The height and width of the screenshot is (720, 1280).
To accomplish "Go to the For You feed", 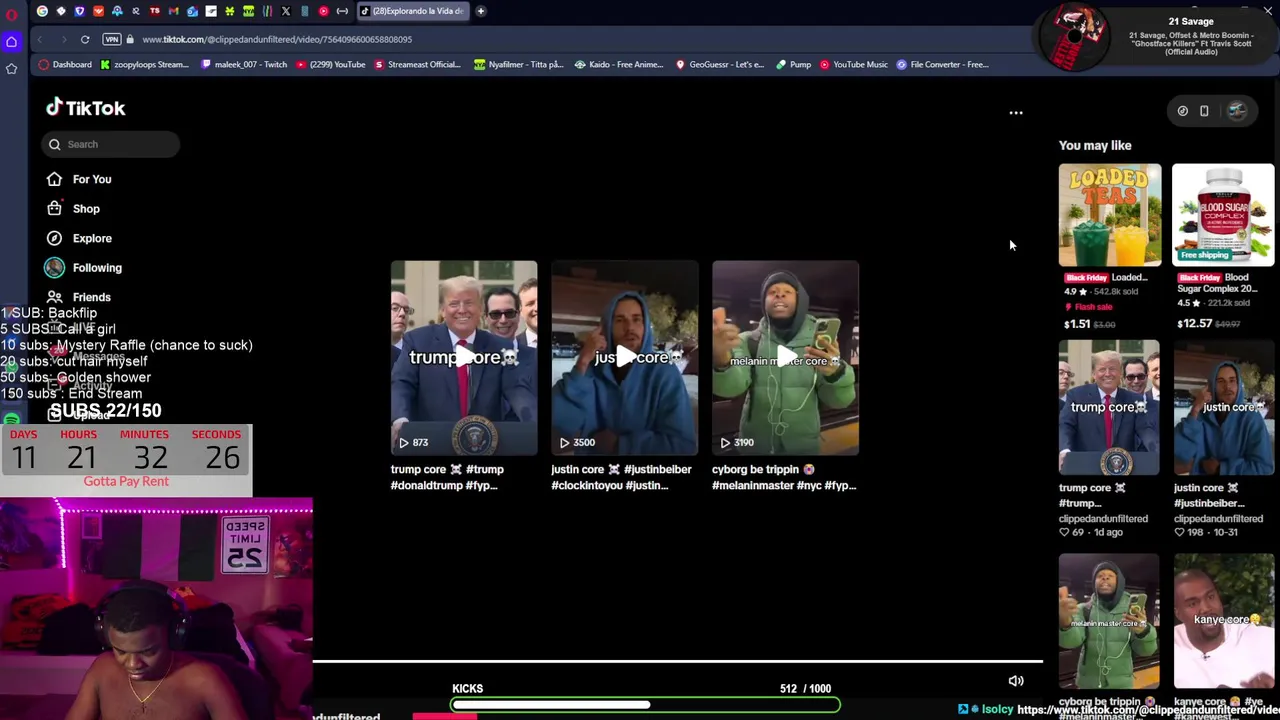I will (x=92, y=179).
